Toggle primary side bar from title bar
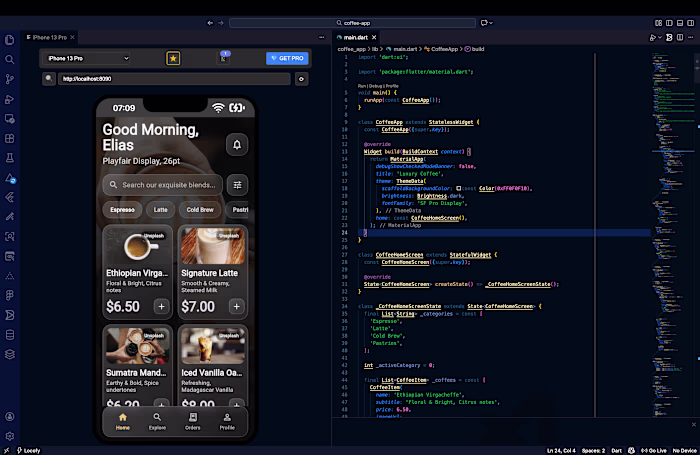The height and width of the screenshot is (455, 700). [669, 23]
